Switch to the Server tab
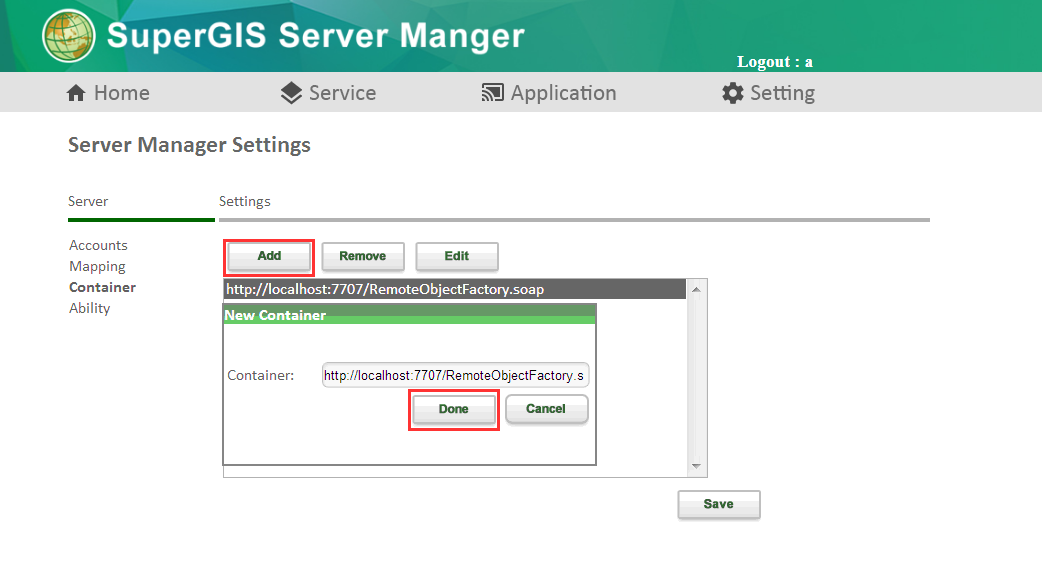 click(x=88, y=201)
